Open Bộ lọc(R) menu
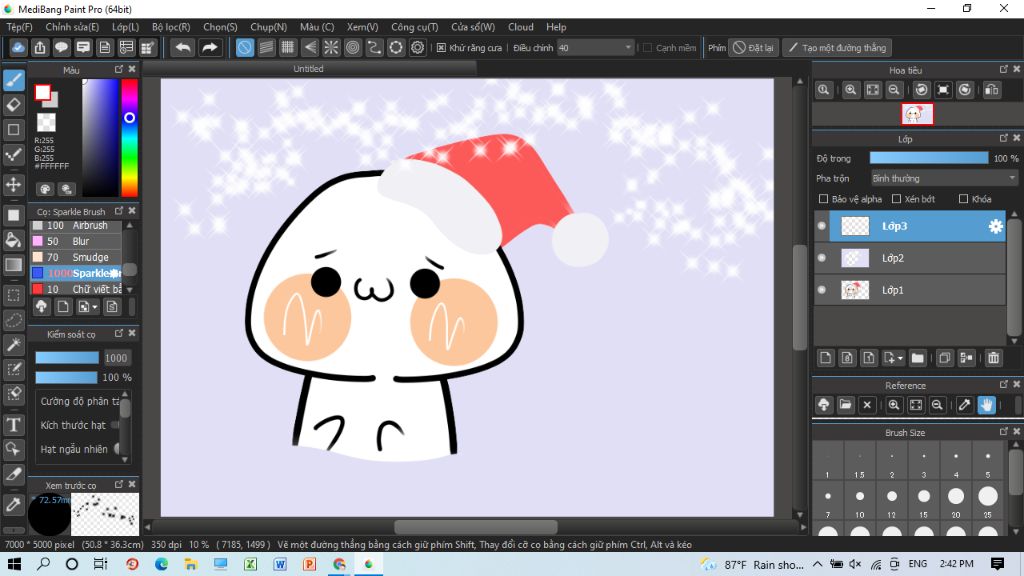The height and width of the screenshot is (576, 1024). [171, 27]
